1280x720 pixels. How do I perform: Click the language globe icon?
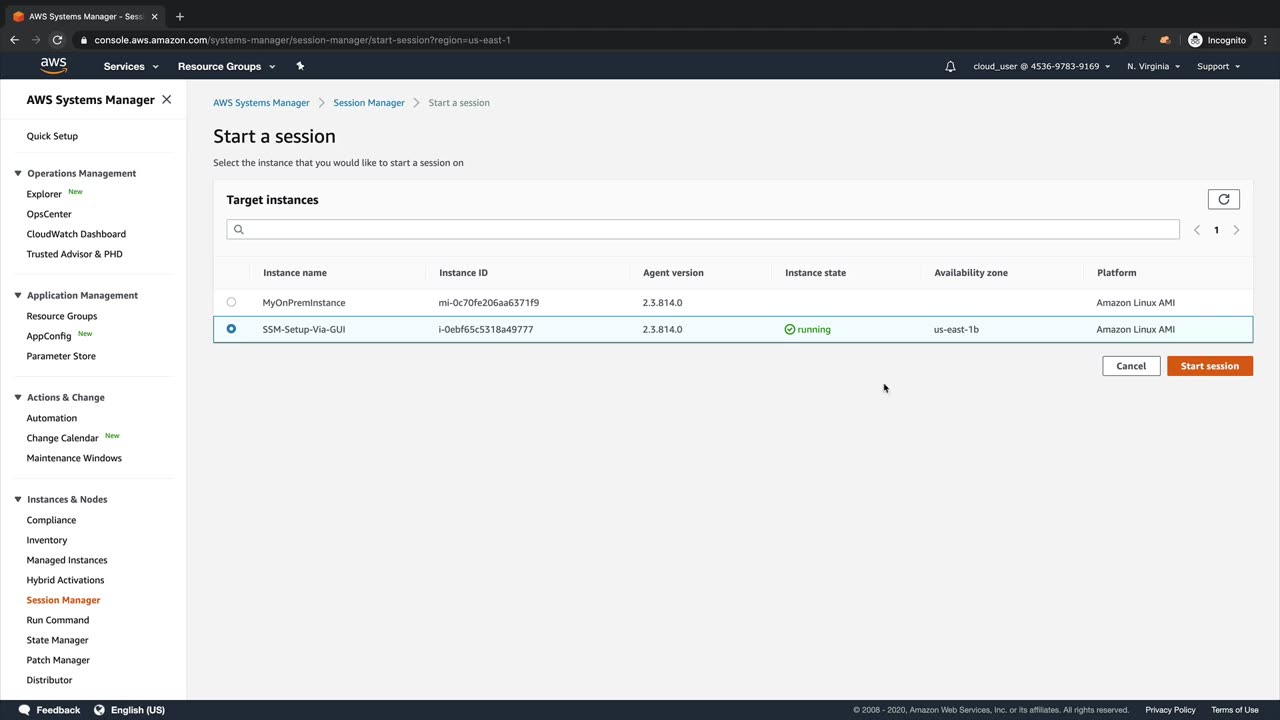(x=99, y=710)
